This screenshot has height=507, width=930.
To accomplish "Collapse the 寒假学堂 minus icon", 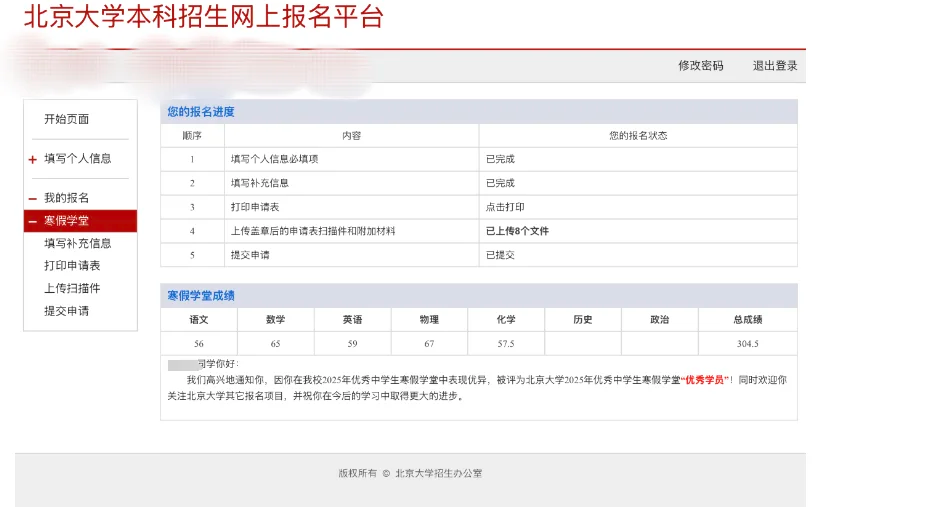I will [x=33, y=221].
